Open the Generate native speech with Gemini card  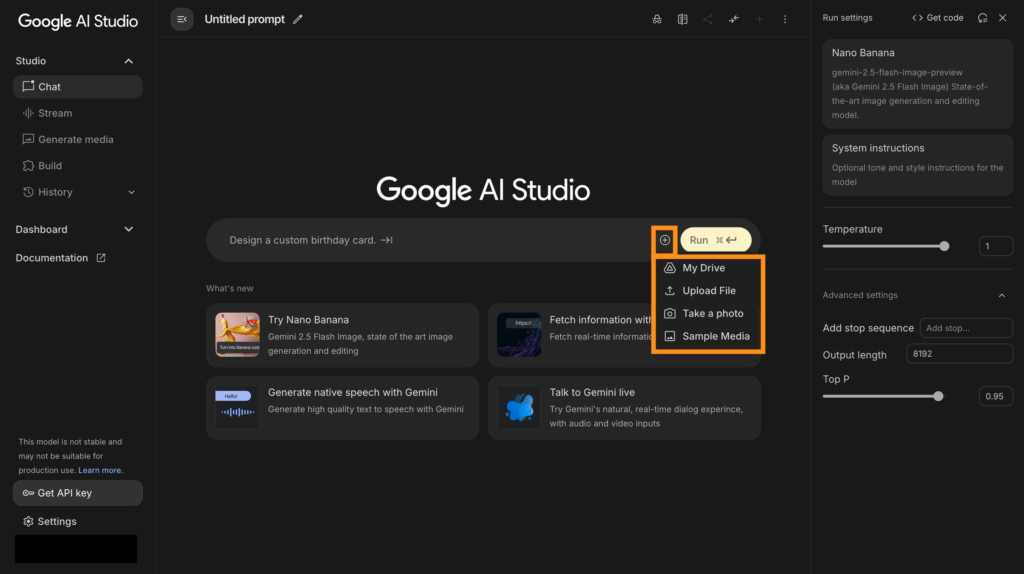(342, 407)
